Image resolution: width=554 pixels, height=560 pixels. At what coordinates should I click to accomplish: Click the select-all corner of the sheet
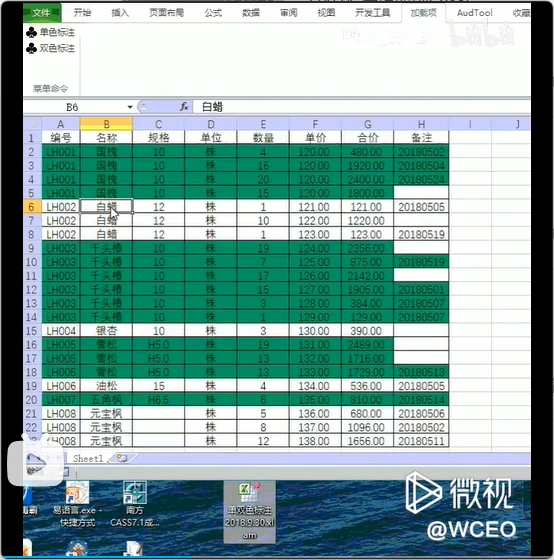33,124
